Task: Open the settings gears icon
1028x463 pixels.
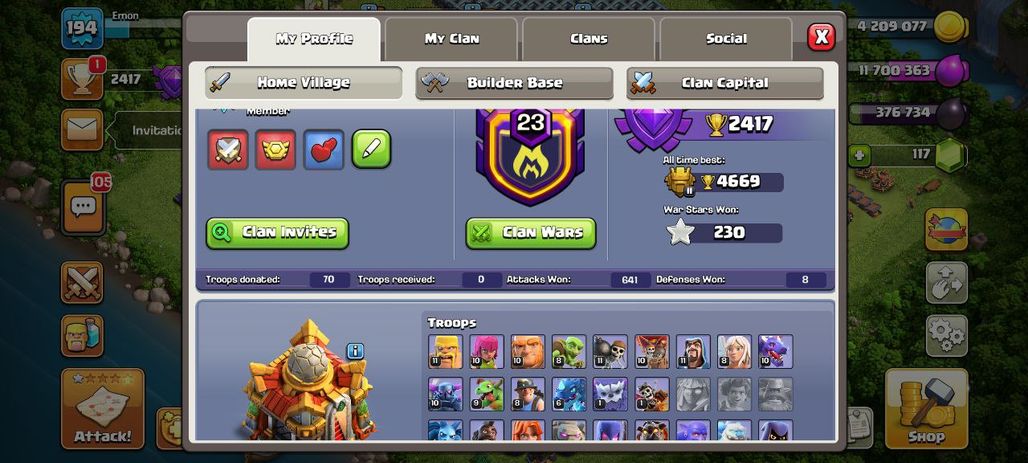Action: coord(947,336)
